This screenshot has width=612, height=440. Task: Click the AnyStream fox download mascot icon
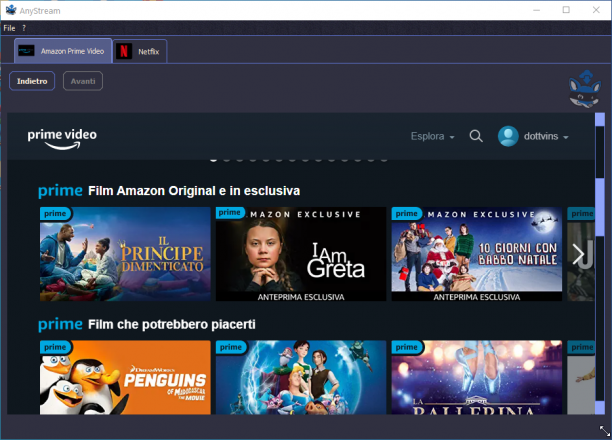point(584,89)
